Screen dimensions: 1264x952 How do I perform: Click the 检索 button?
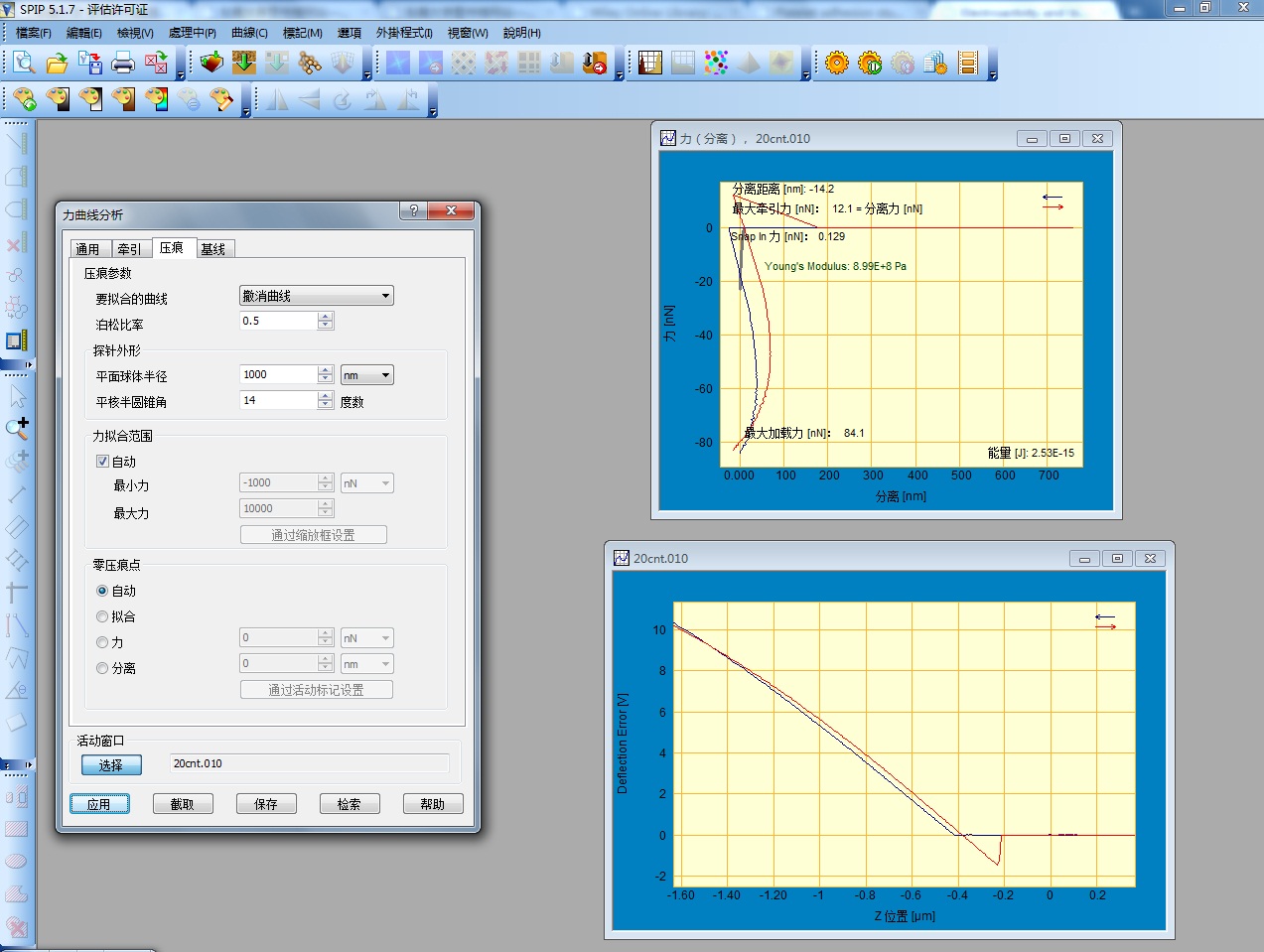350,804
